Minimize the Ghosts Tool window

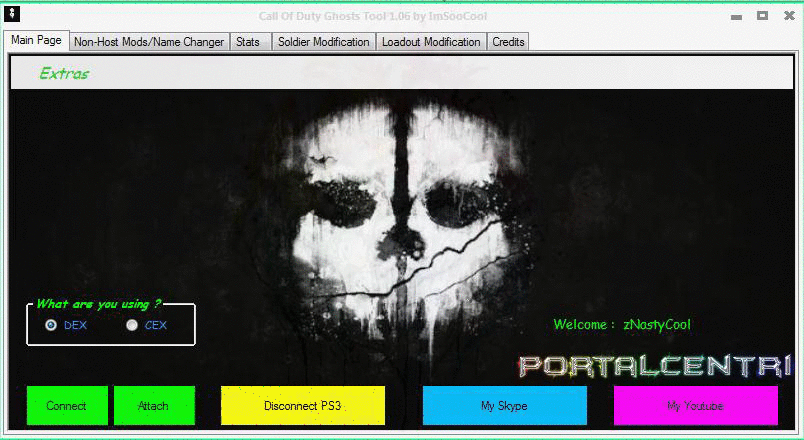point(736,17)
